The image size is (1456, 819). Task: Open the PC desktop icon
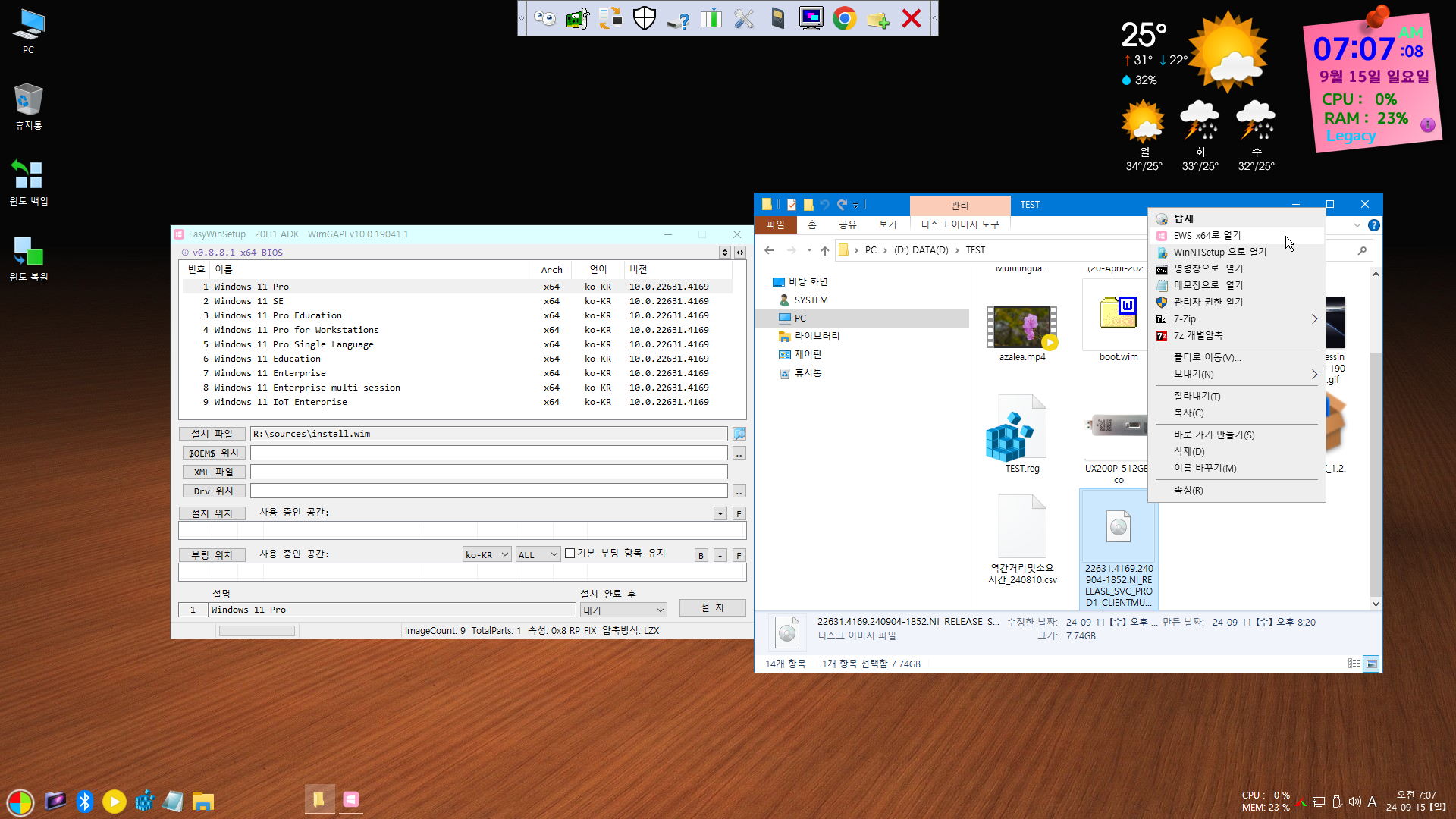click(x=28, y=32)
